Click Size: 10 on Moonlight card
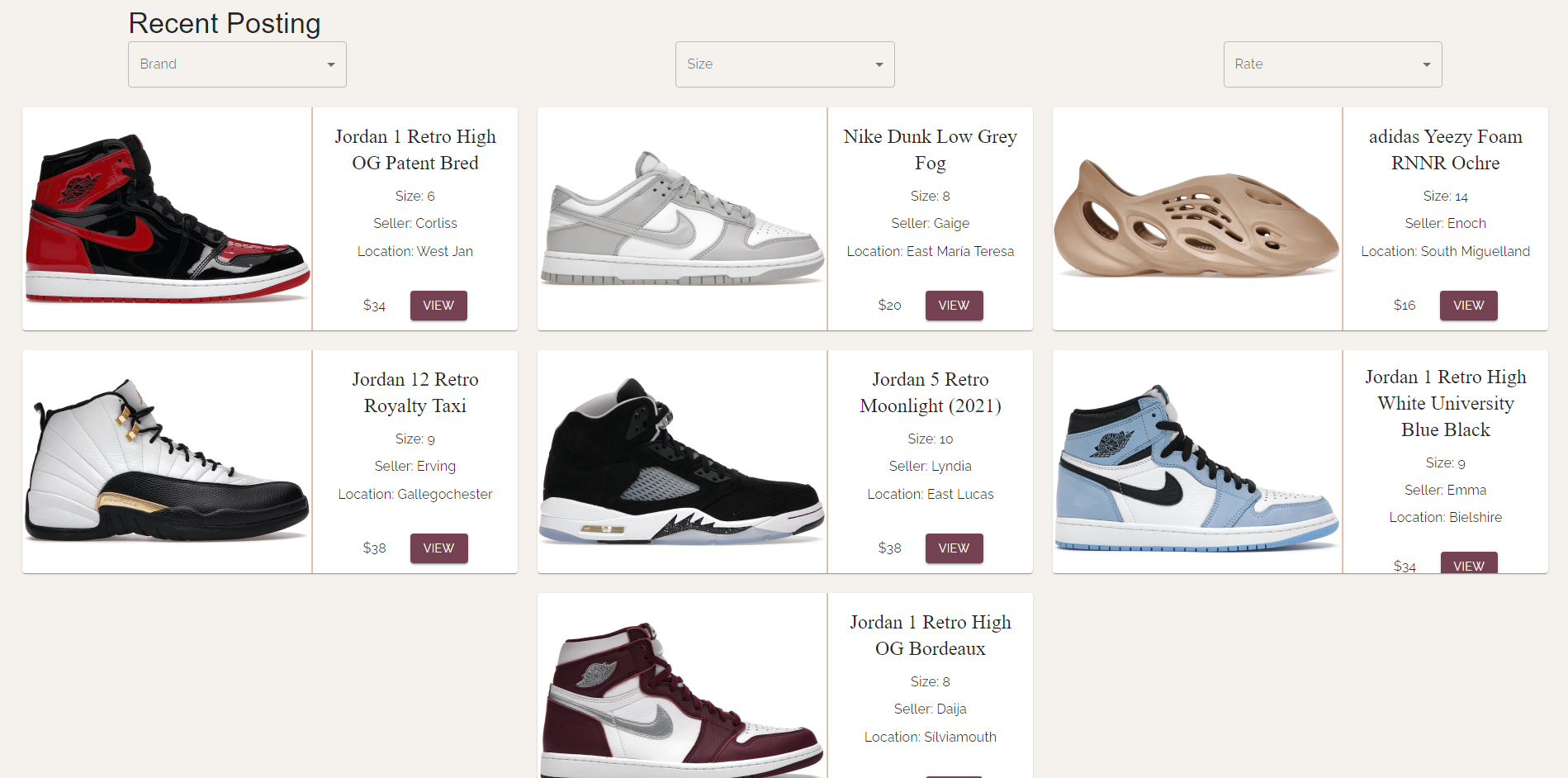1568x778 pixels. pyautogui.click(x=931, y=439)
